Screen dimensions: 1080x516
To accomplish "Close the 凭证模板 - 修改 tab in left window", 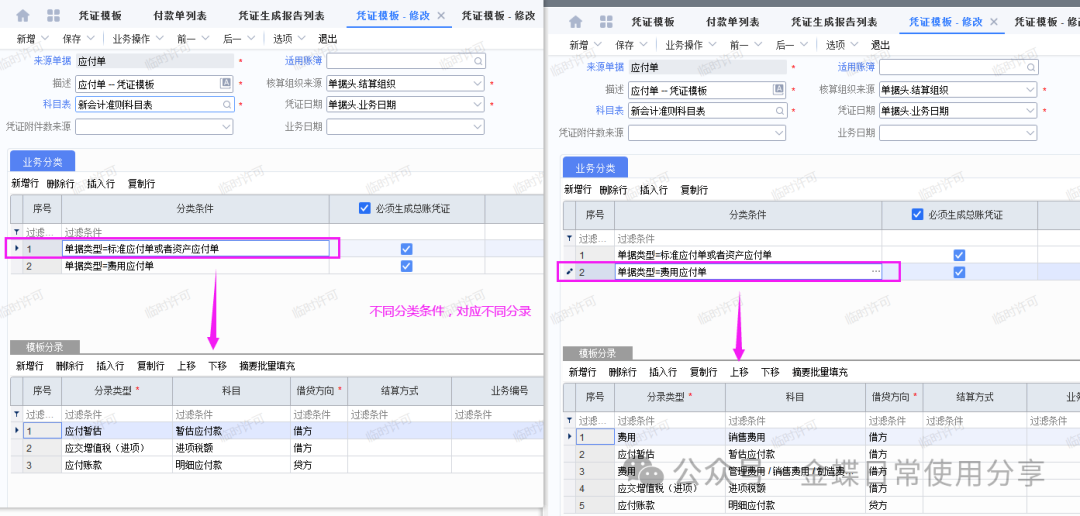I will click(443, 16).
